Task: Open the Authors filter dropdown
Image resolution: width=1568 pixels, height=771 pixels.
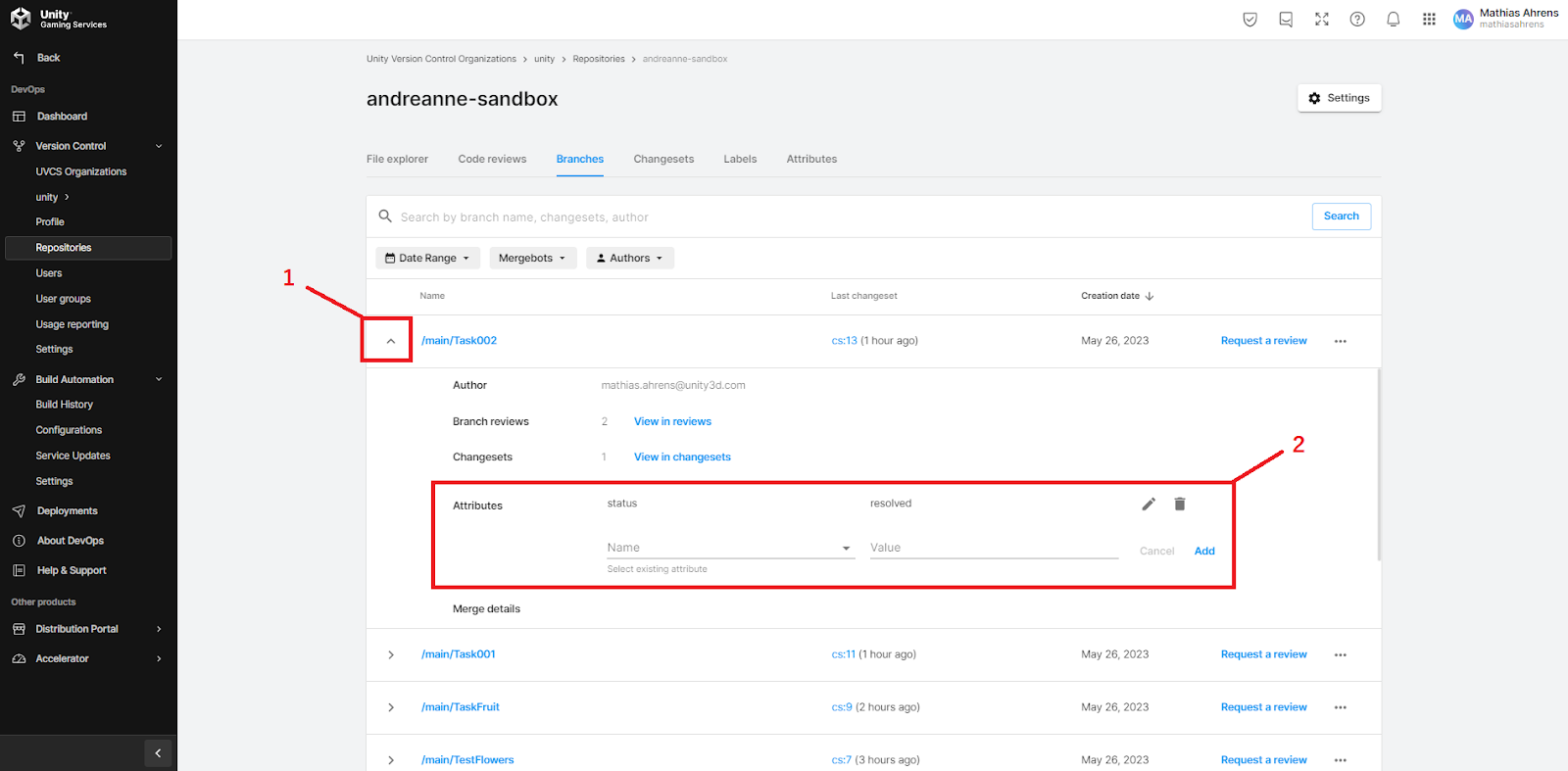Action: click(x=630, y=259)
